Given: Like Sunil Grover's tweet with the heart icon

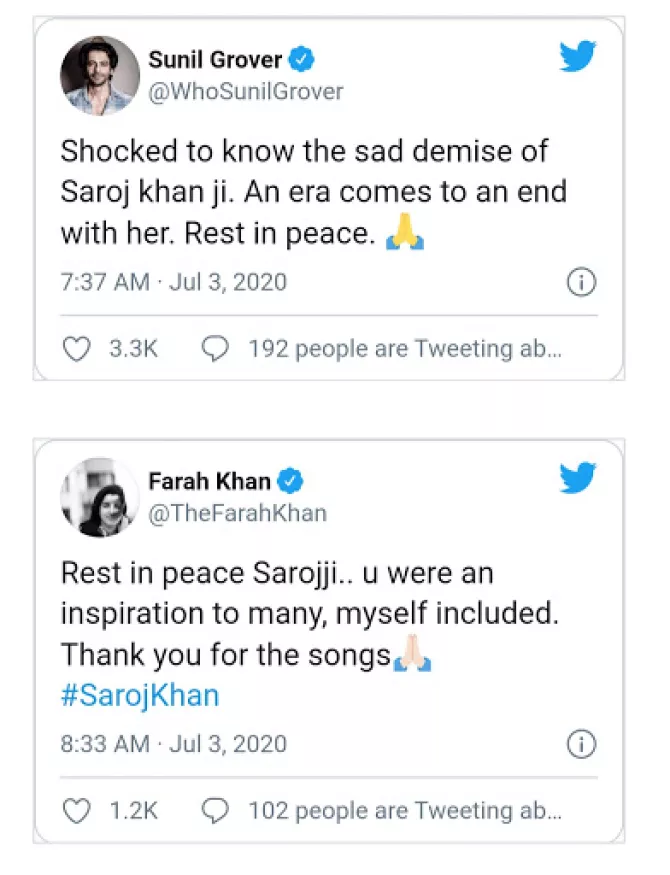Looking at the screenshot, I should coord(78,348).
